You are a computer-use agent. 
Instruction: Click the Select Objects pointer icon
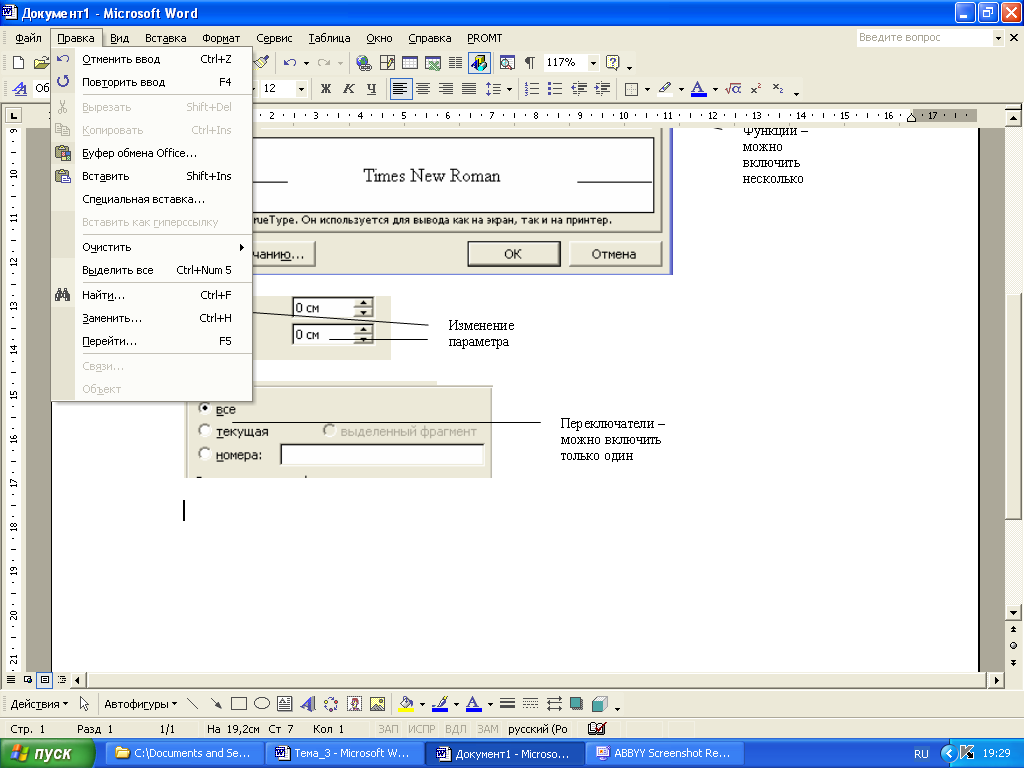click(x=84, y=703)
